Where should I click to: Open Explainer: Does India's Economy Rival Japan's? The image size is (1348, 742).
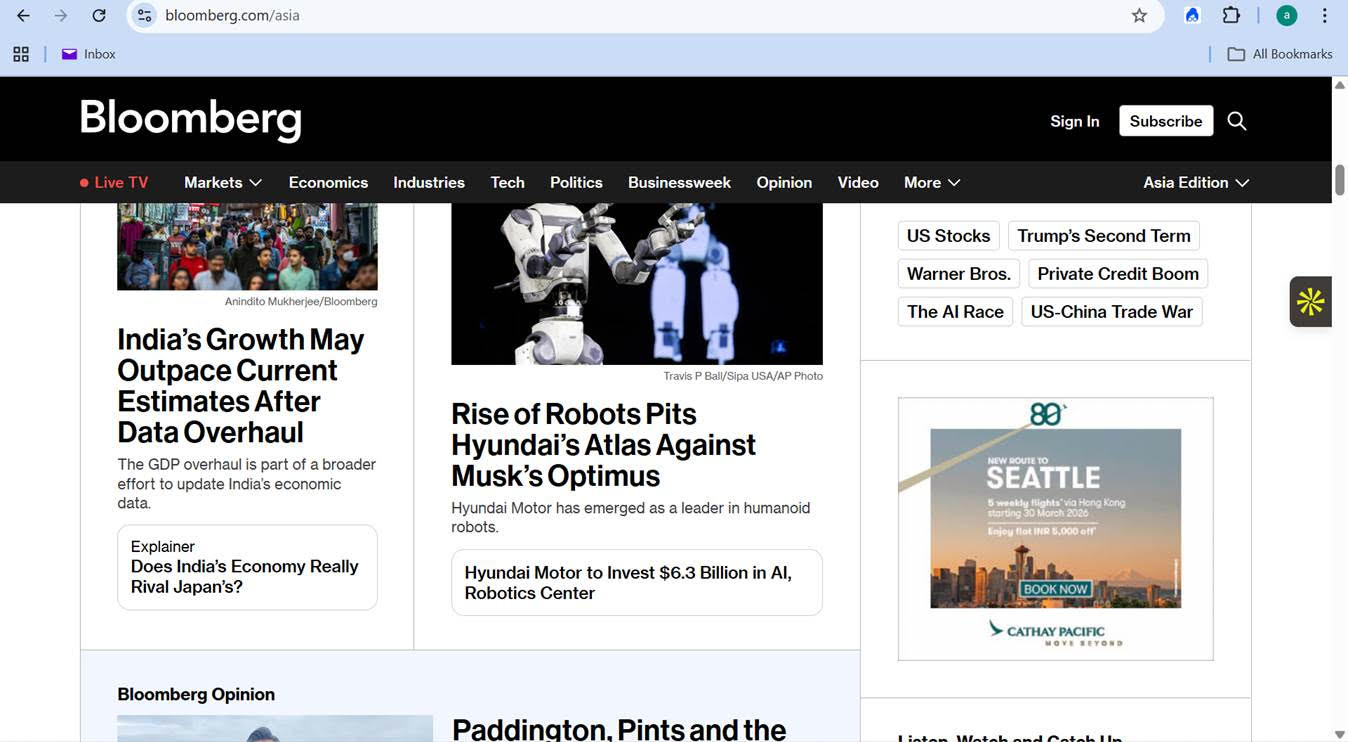pyautogui.click(x=247, y=567)
